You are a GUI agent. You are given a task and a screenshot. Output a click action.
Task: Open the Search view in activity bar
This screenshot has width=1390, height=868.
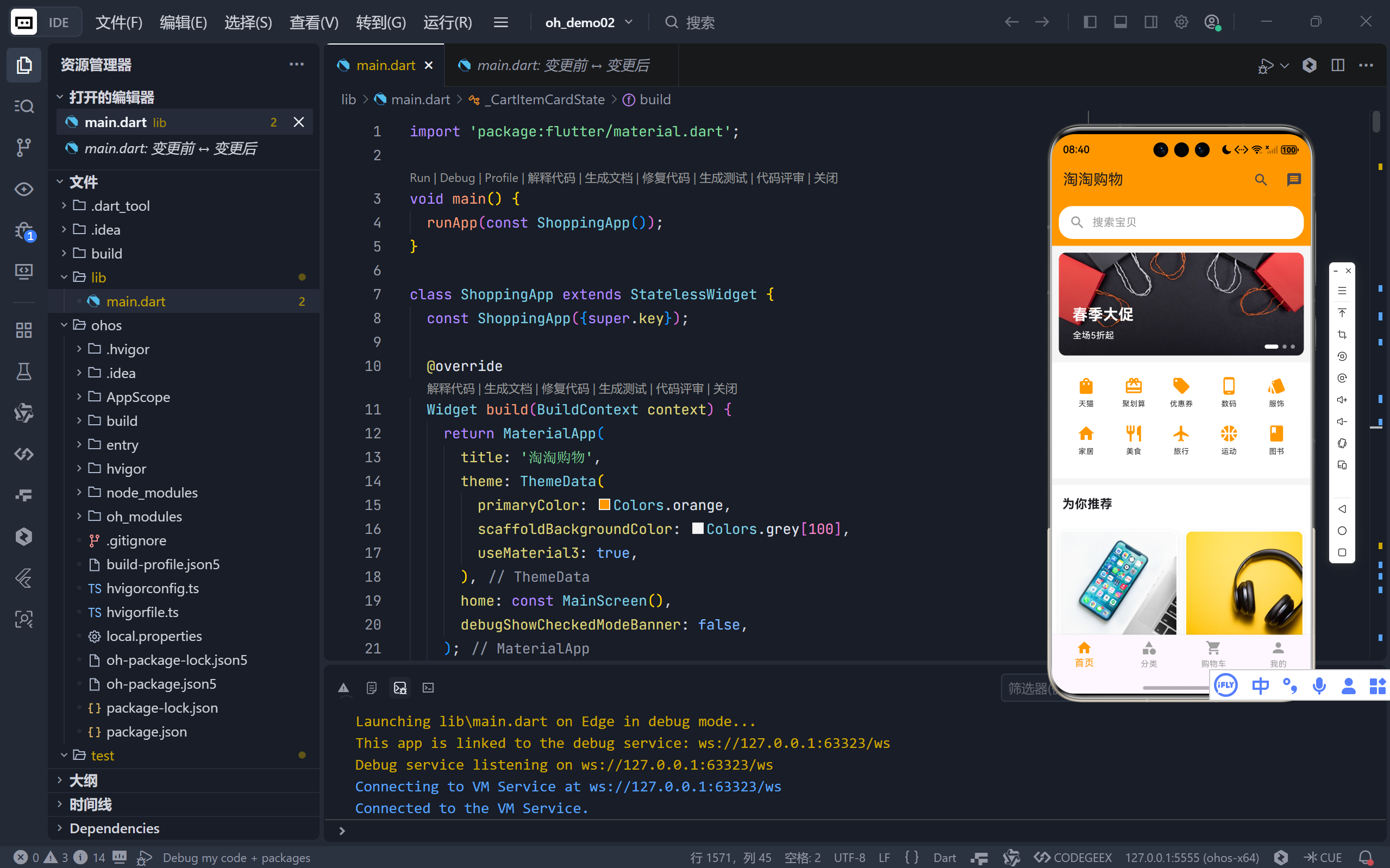[x=23, y=106]
